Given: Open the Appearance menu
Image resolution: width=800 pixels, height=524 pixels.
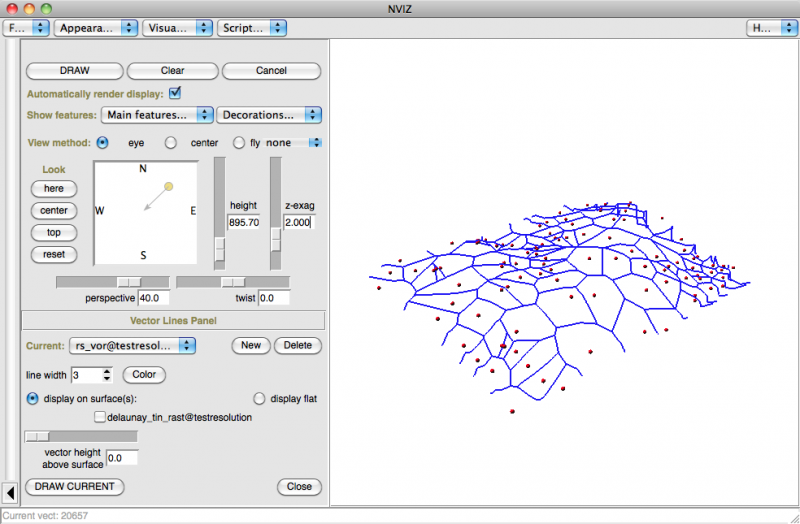Looking at the screenshot, I should tap(94, 28).
